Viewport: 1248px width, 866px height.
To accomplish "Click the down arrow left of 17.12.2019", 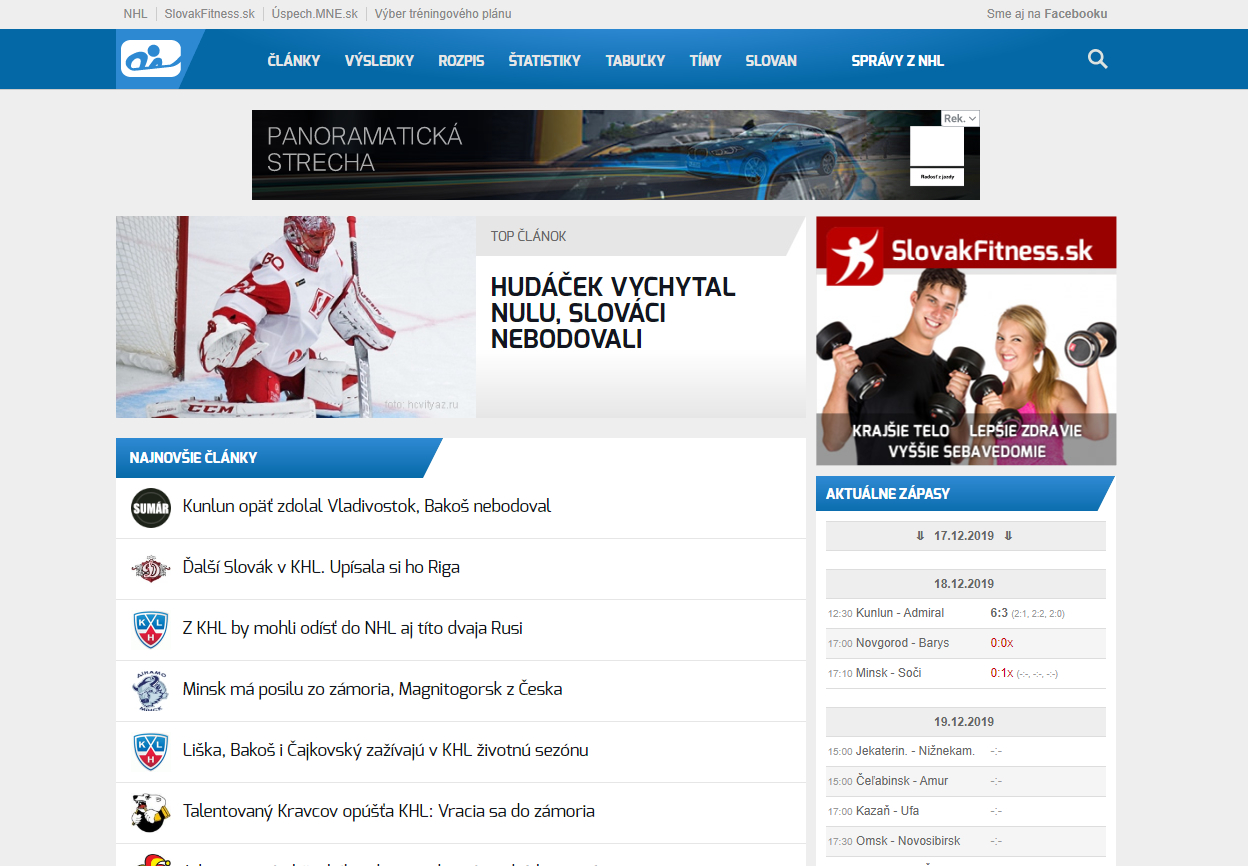I will pos(920,536).
